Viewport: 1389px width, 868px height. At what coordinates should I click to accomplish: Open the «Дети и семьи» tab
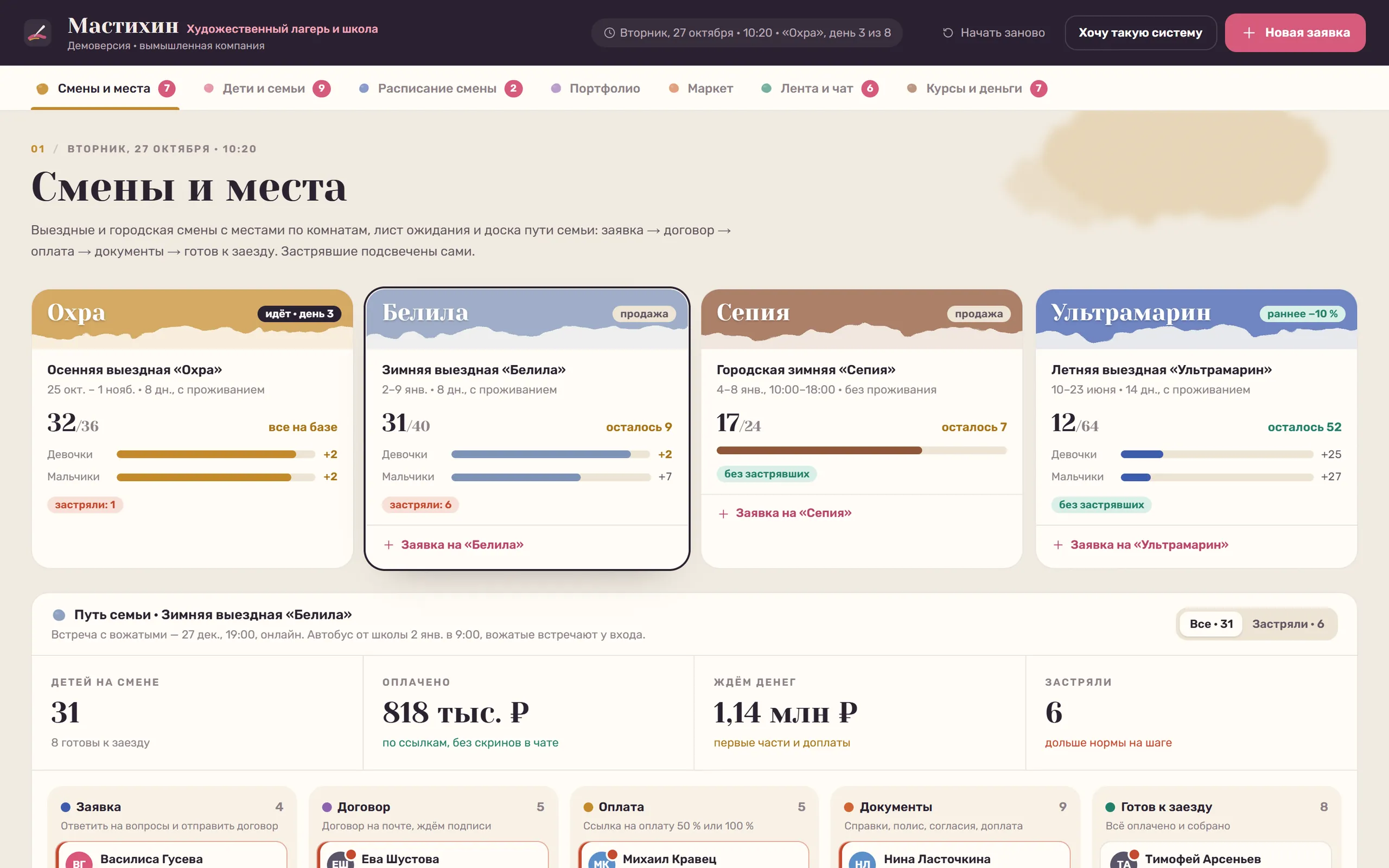(267, 88)
